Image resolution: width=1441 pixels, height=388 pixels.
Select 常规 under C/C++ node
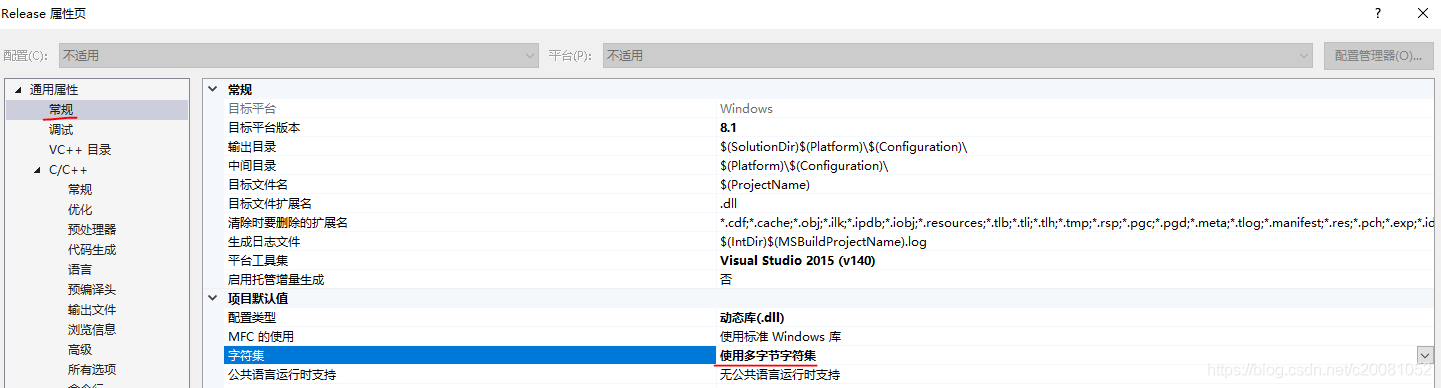point(80,189)
